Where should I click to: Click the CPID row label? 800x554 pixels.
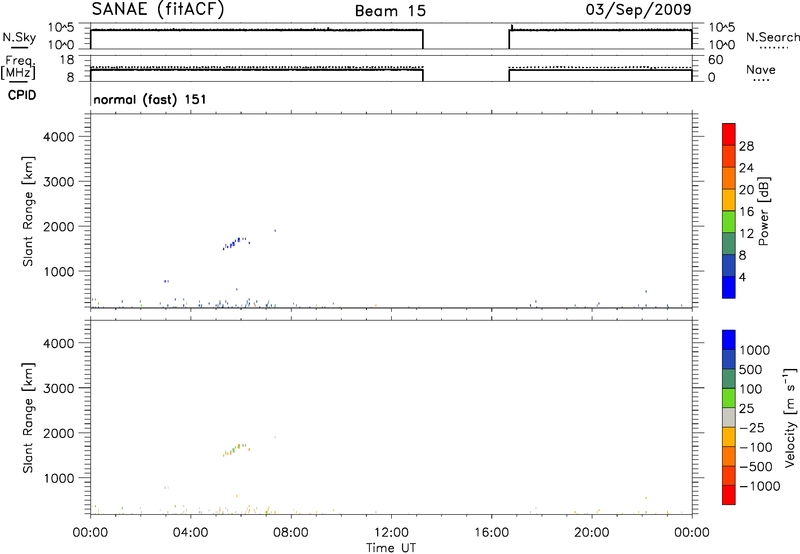[x=22, y=95]
